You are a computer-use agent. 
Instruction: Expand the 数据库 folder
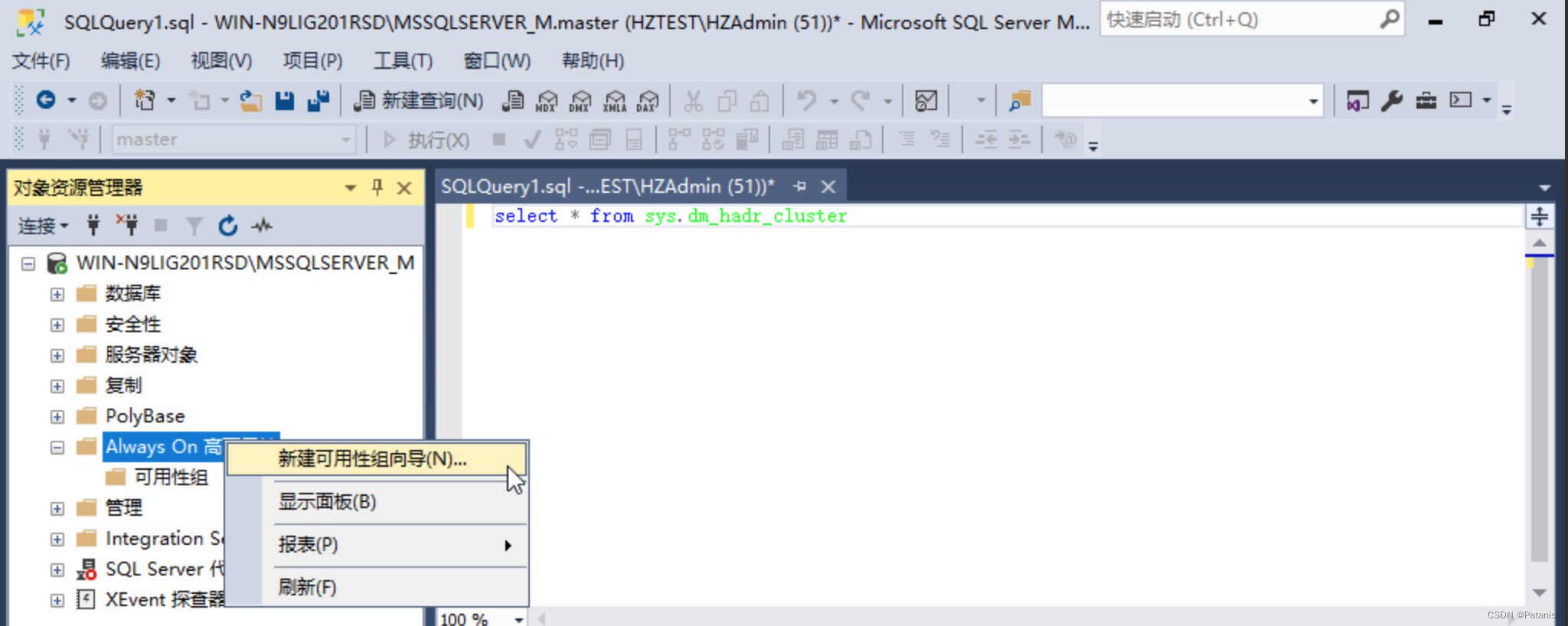coord(57,295)
